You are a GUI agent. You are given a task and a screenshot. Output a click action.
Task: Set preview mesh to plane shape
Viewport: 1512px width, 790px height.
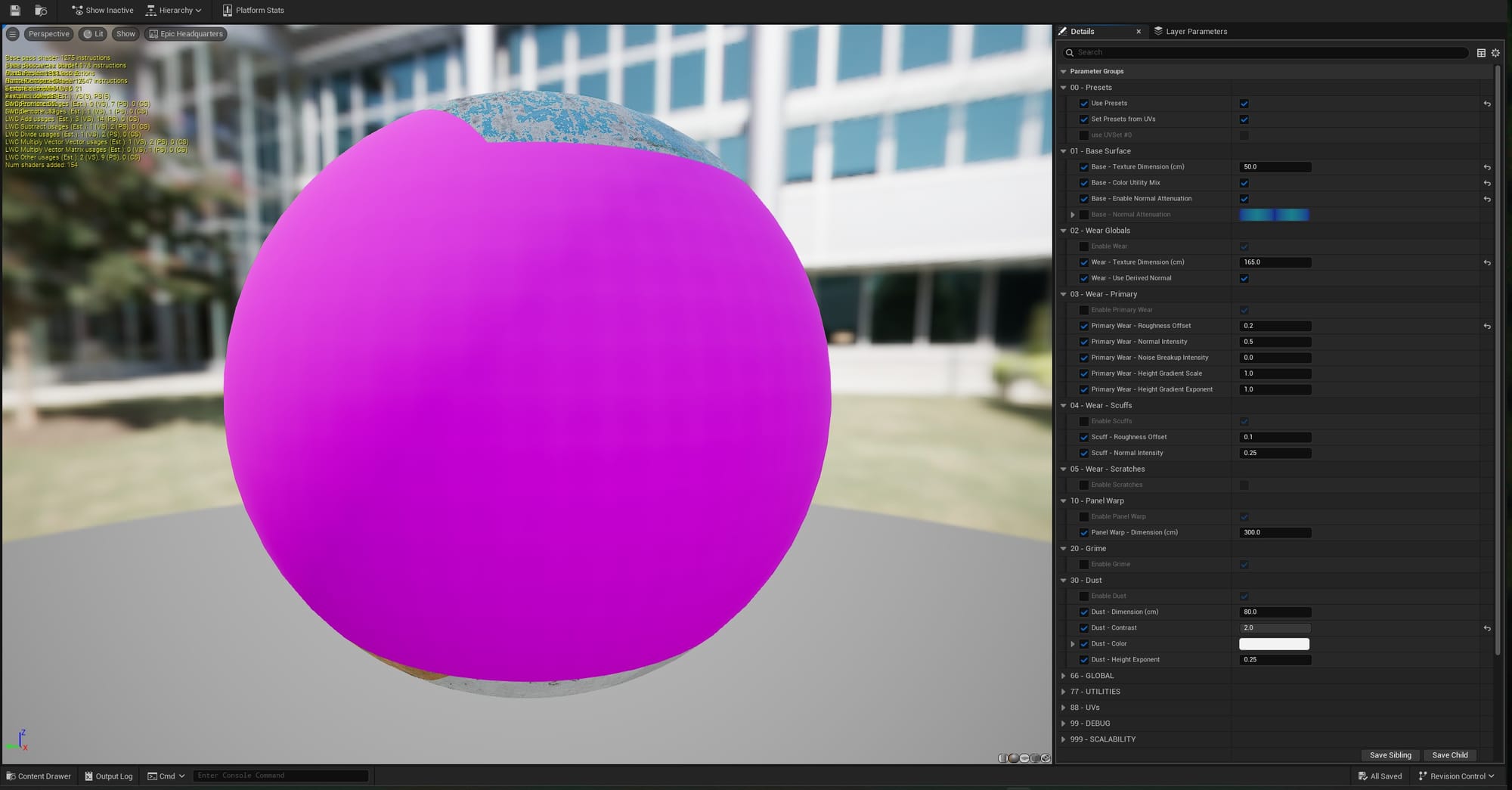tap(1024, 757)
